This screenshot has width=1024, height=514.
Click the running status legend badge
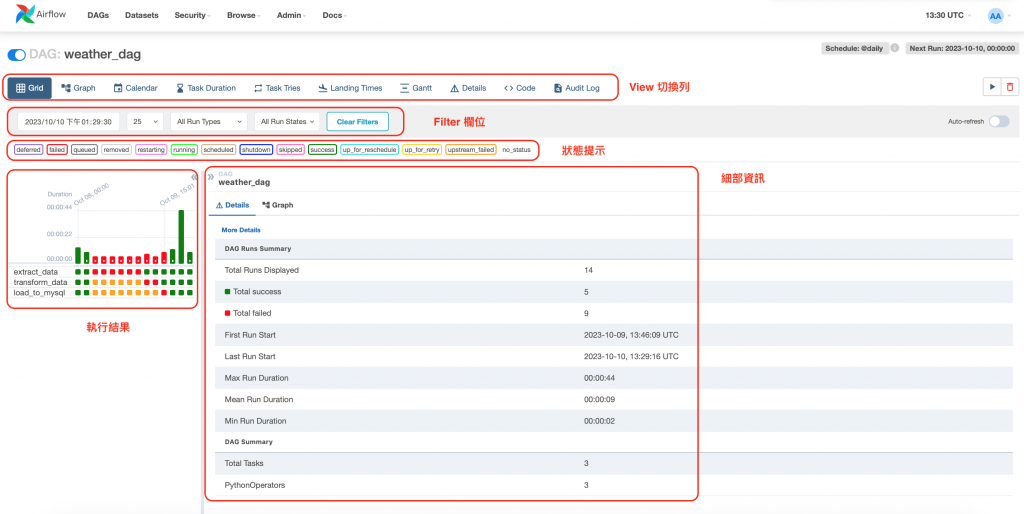click(x=184, y=150)
